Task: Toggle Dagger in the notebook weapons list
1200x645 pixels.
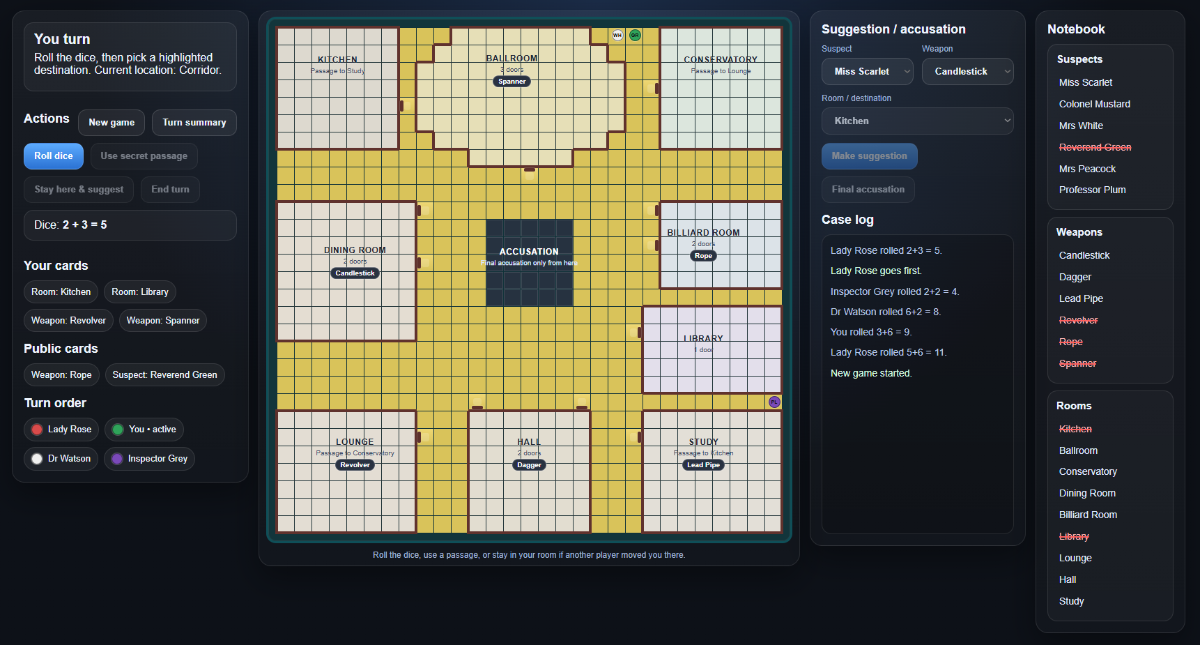Action: tap(1075, 277)
